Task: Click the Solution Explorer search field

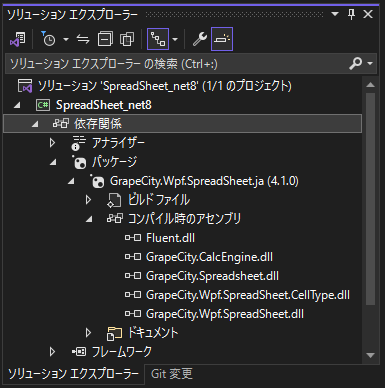Action: point(177,63)
